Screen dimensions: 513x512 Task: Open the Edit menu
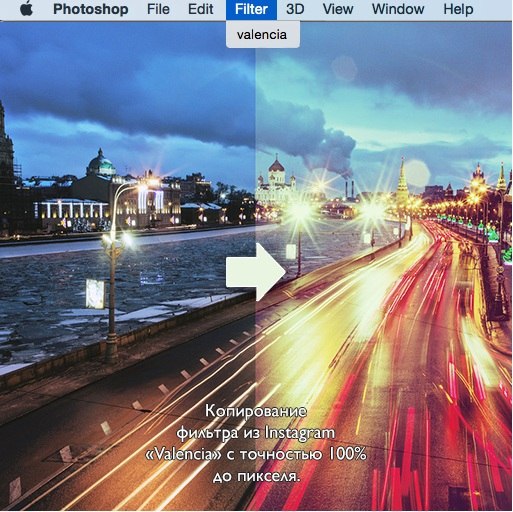tap(200, 9)
